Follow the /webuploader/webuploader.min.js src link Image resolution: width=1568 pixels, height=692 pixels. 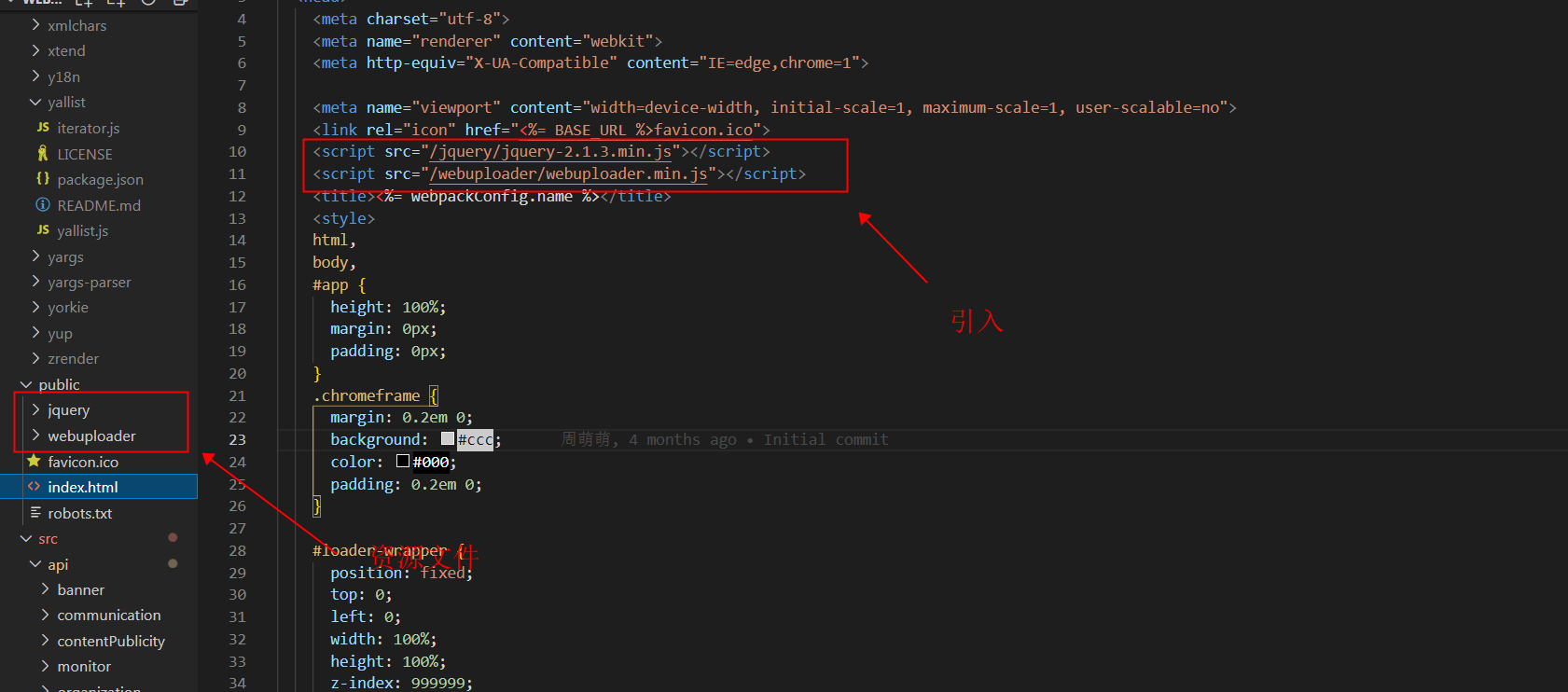[x=568, y=173]
